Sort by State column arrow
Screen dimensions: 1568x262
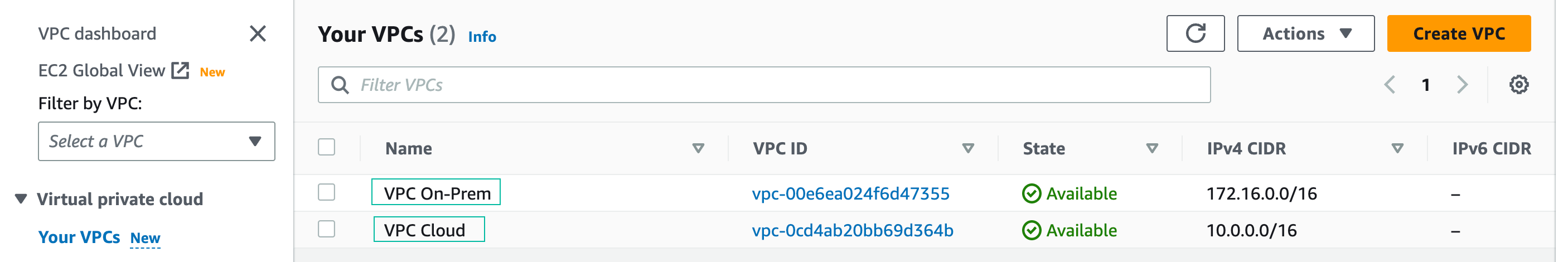click(1151, 148)
